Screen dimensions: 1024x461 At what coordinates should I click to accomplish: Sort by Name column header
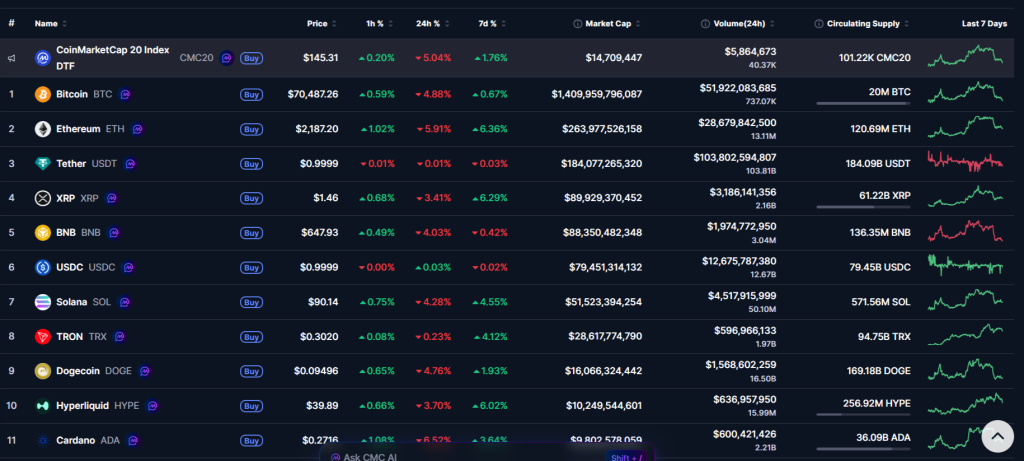tap(46, 23)
